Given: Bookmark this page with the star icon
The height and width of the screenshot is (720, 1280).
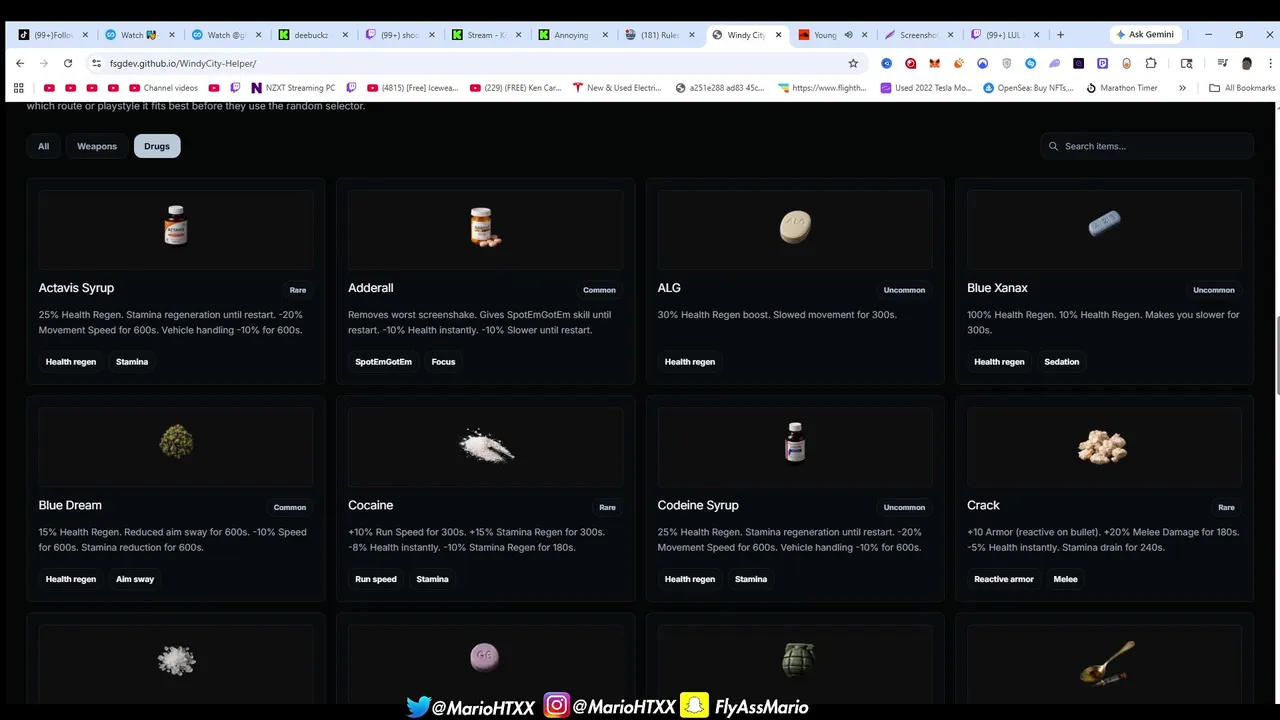Looking at the screenshot, I should coord(853,63).
